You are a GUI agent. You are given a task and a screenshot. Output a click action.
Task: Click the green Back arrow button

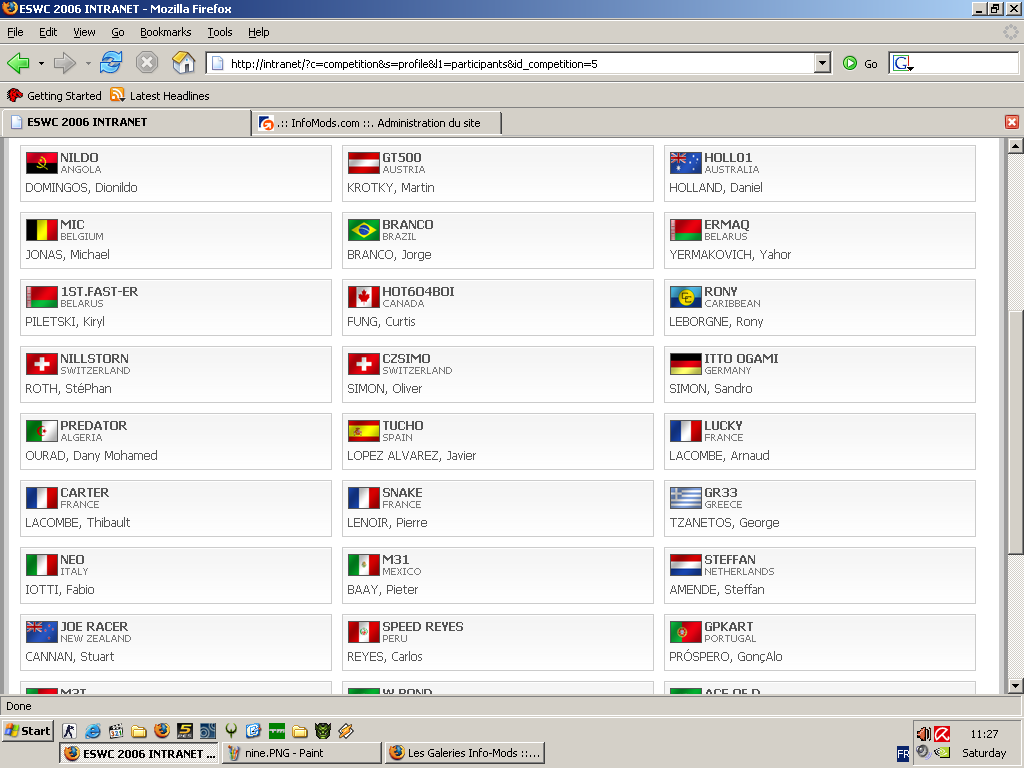[x=18, y=63]
